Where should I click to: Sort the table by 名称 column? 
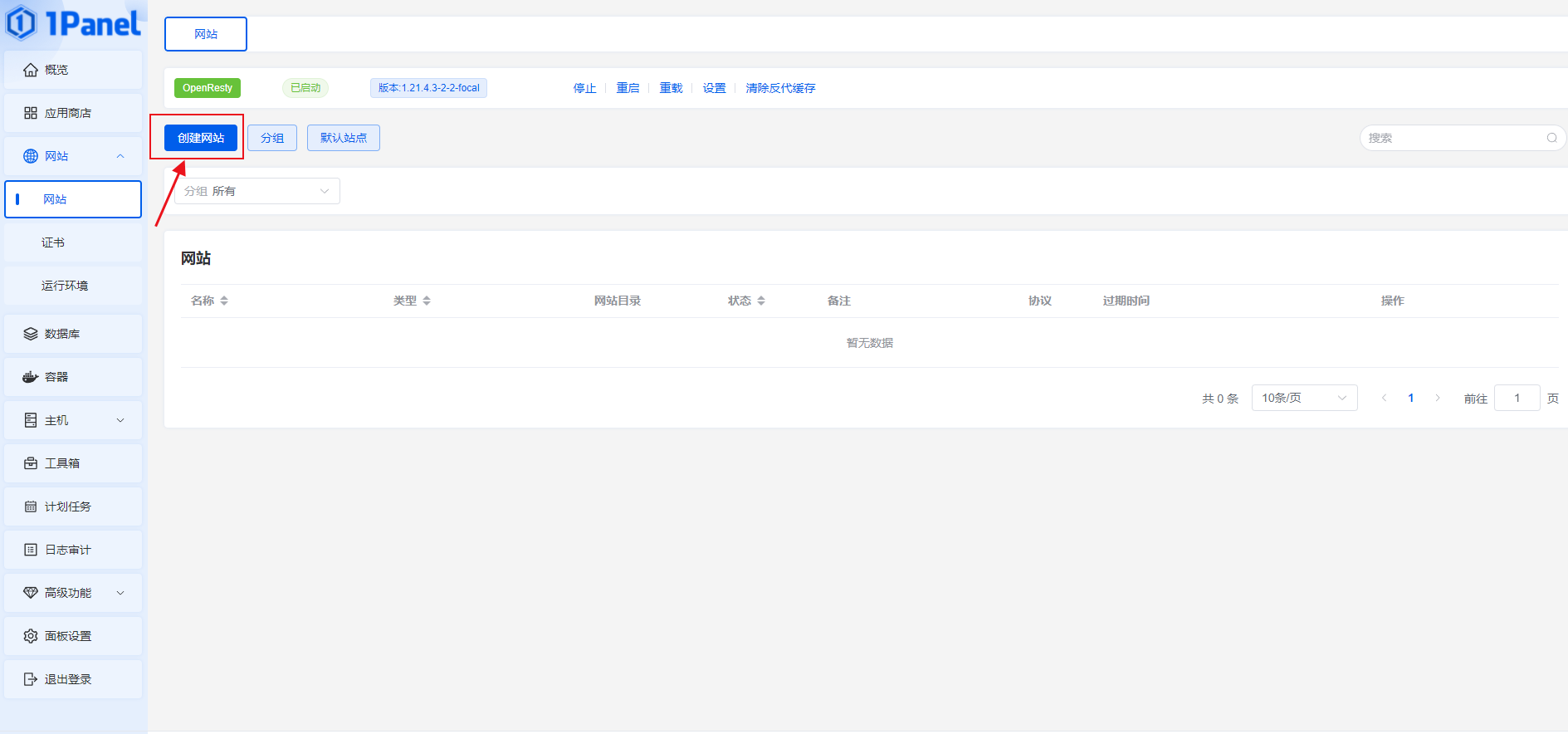(x=224, y=301)
